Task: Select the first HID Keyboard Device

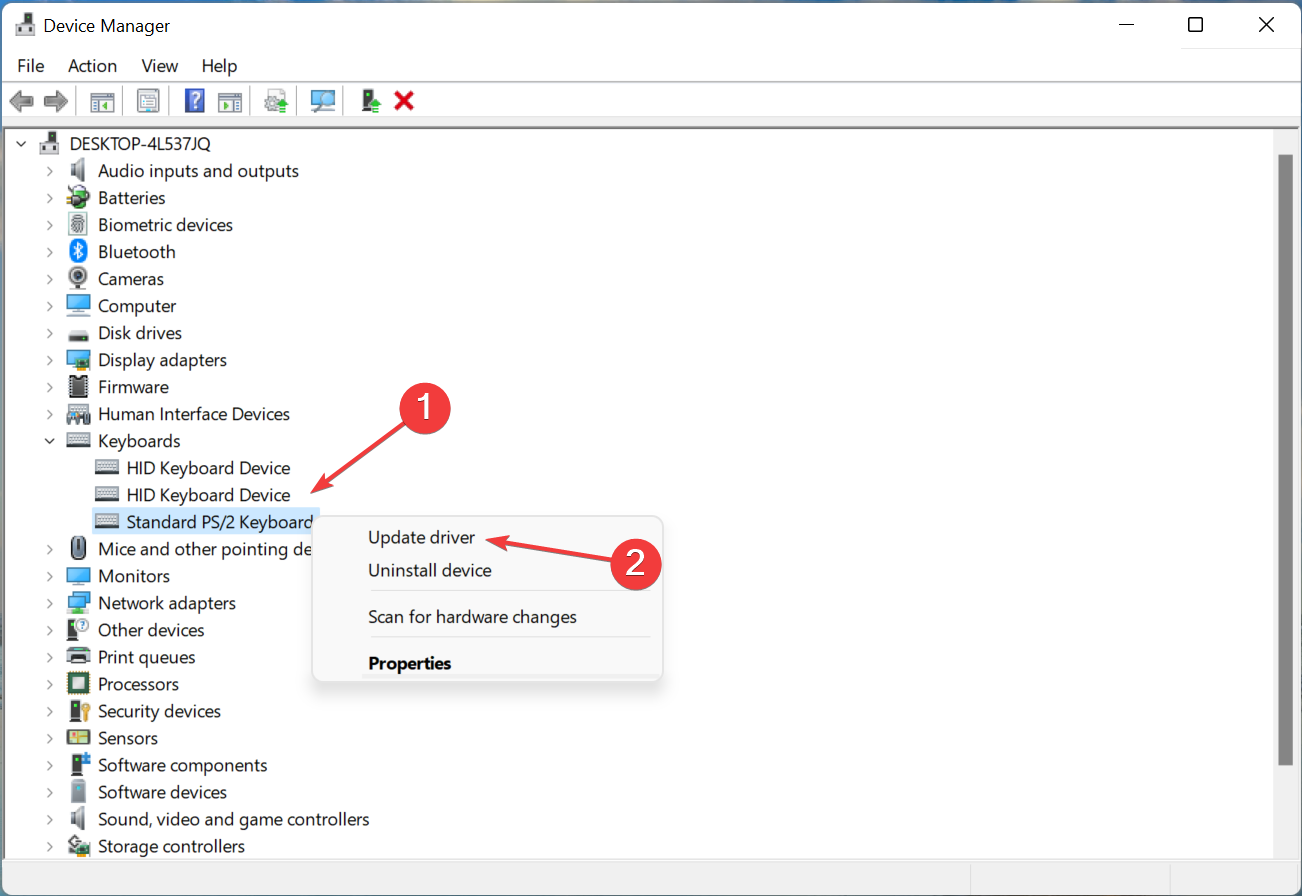Action: coord(208,467)
